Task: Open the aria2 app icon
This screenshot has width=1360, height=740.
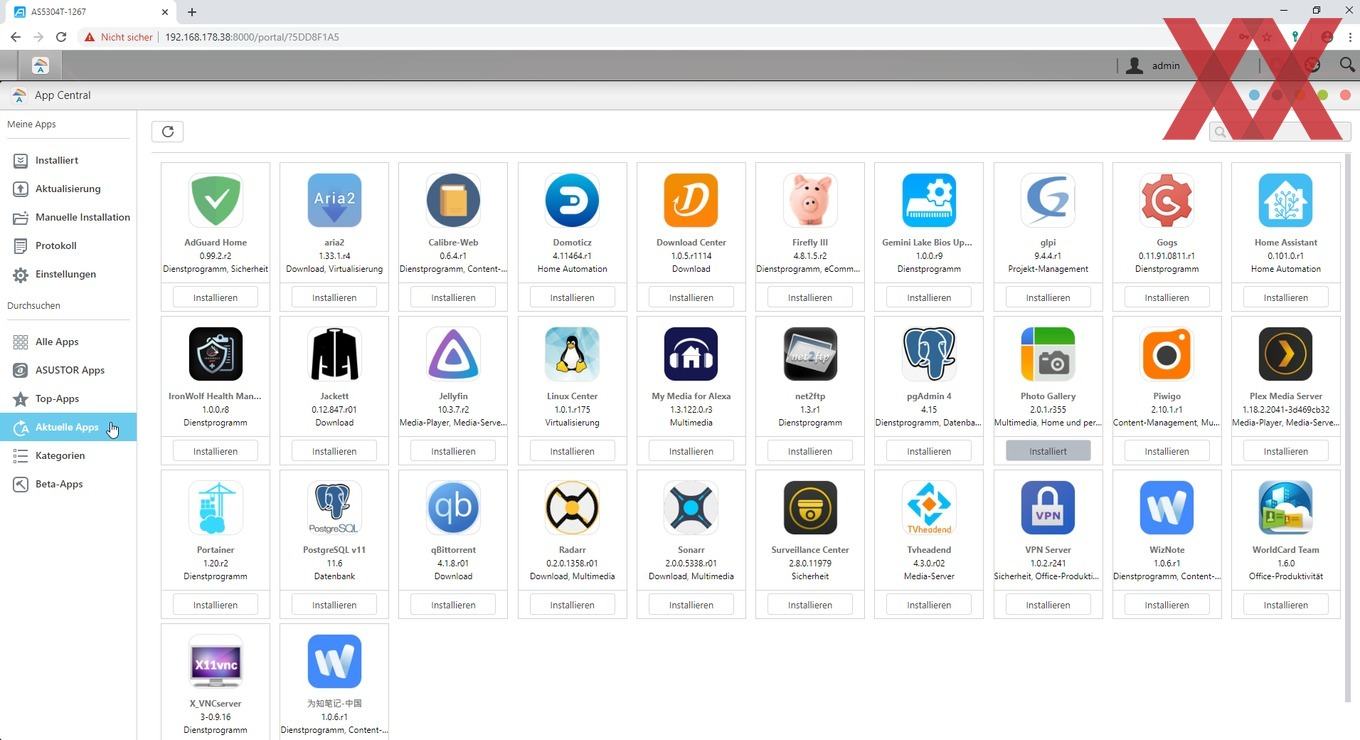Action: [x=334, y=200]
